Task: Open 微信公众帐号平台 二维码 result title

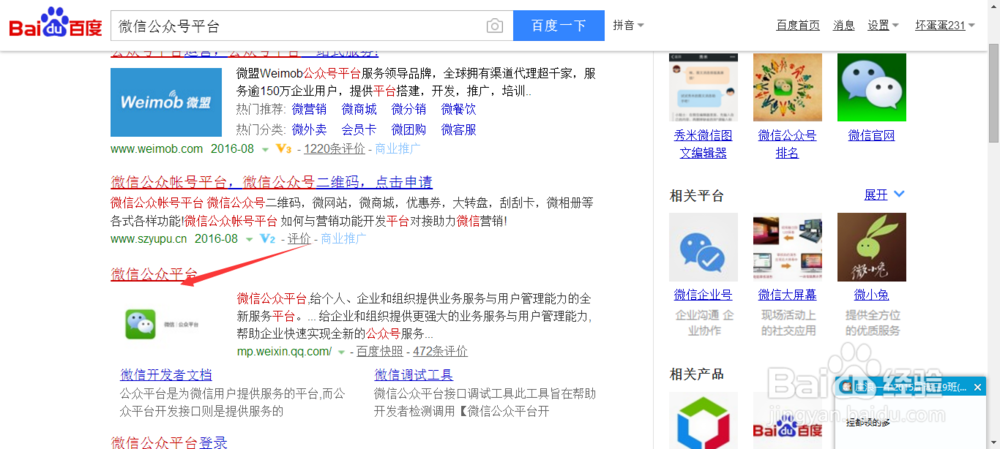Action: pyautogui.click(x=271, y=182)
